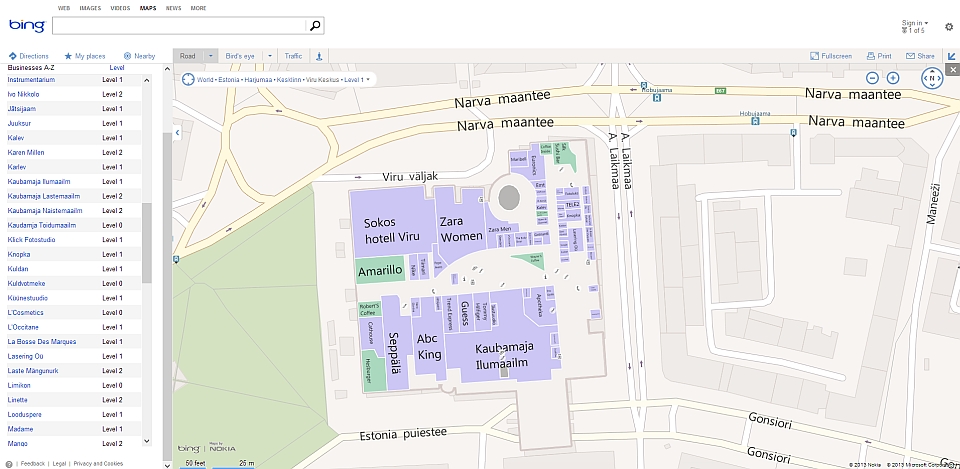This screenshot has width=960, height=469.
Task: Click Guess store on map
Action: 465,312
